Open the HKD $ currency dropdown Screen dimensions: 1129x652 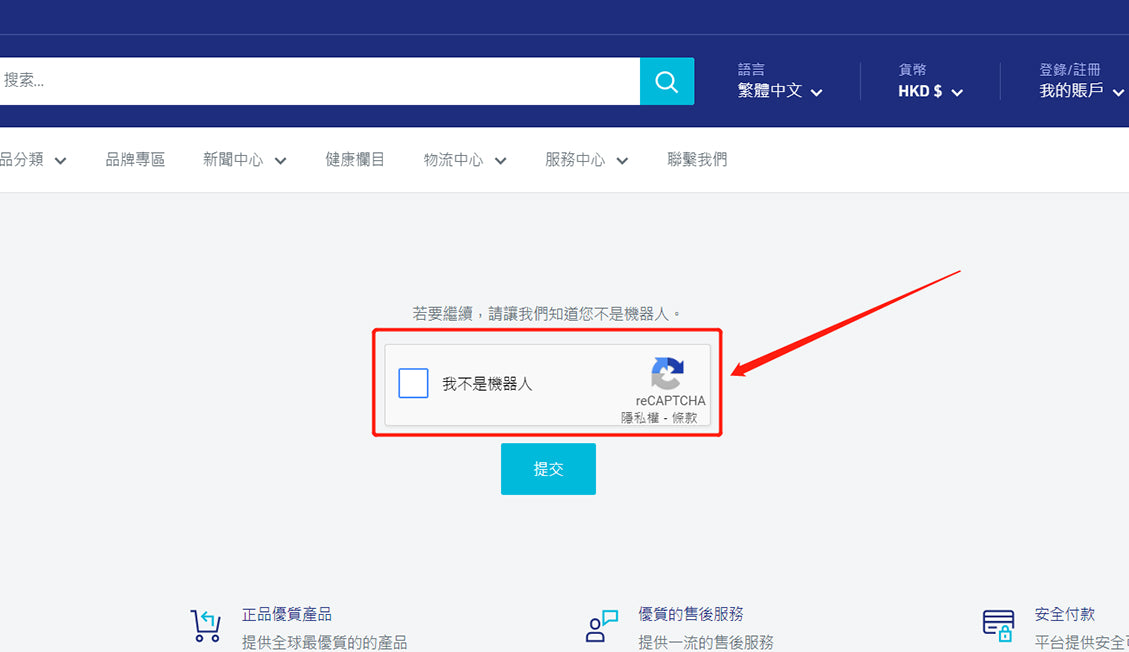pos(930,91)
